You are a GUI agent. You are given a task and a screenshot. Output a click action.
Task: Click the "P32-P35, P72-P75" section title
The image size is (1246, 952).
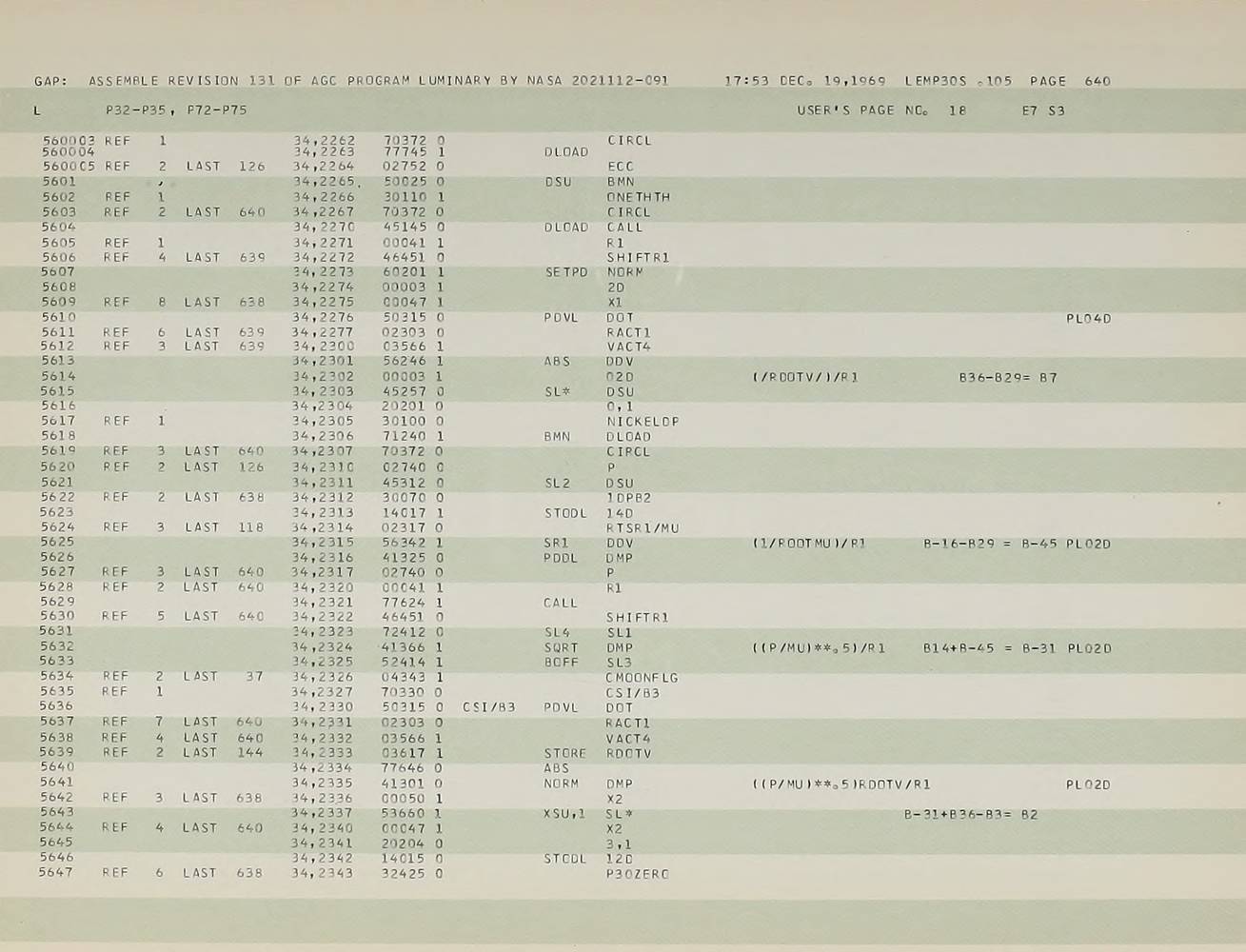176,110
